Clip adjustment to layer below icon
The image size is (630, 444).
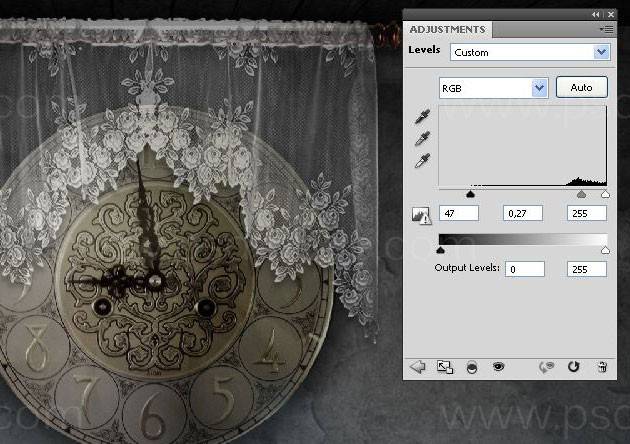point(472,367)
